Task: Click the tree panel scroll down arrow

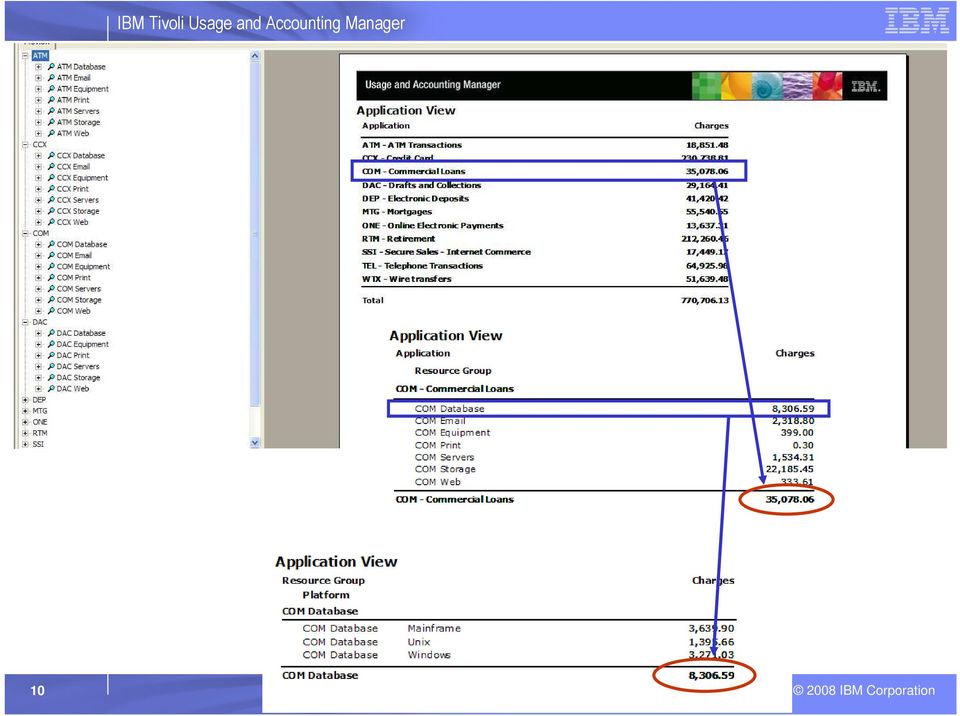Action: coord(255,442)
